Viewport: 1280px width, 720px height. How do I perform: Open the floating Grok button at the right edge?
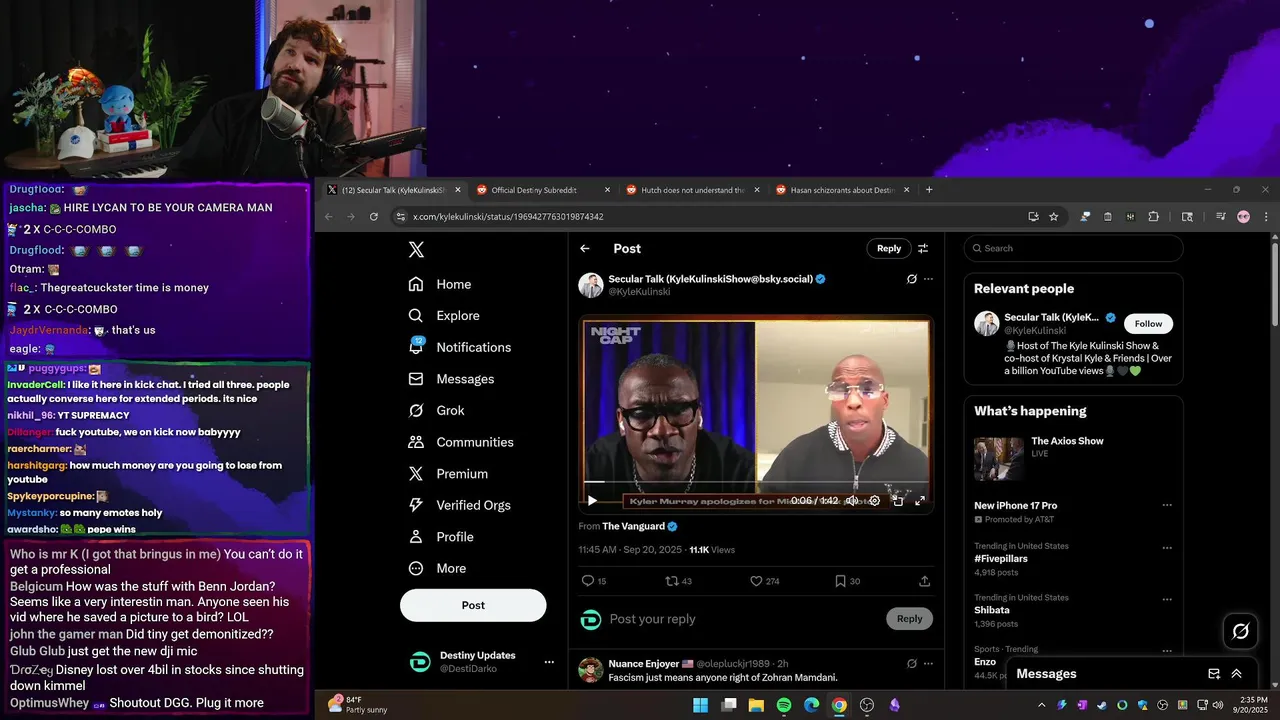pos(1241,631)
